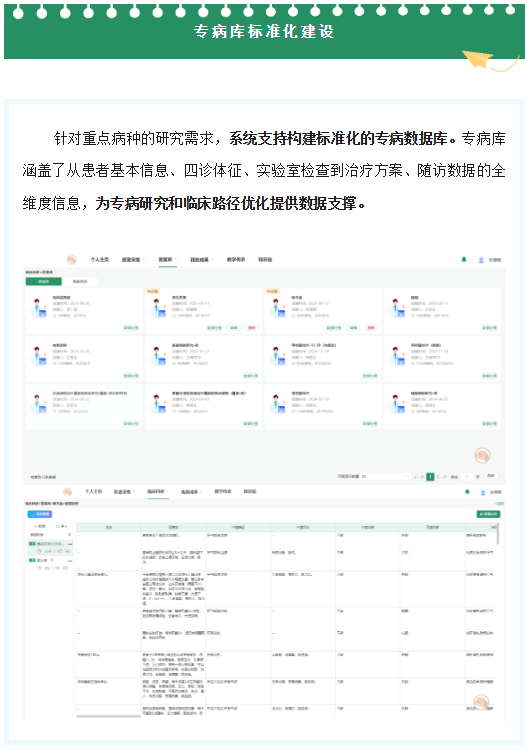Click the table's horizontal scrollbar at bottom
The width and height of the screenshot is (527, 750).
pos(109,717)
